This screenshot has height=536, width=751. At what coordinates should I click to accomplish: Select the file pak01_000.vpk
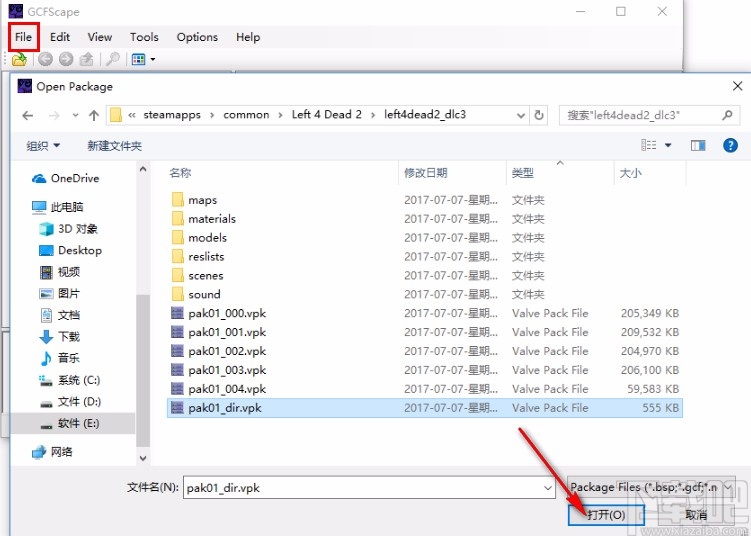(x=425, y=313)
